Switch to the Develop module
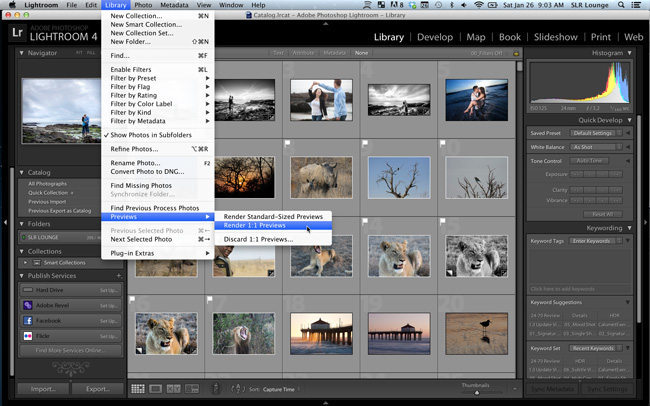The image size is (650, 406). [435, 37]
